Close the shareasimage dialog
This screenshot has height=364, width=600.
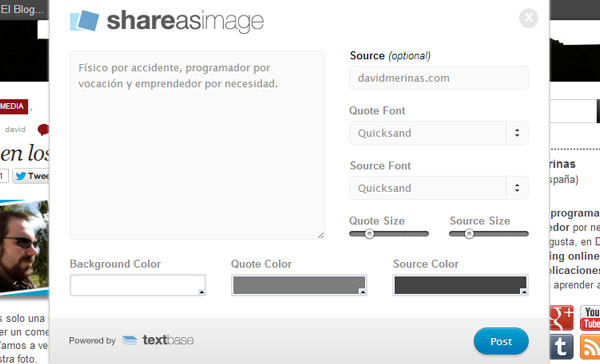(x=528, y=18)
